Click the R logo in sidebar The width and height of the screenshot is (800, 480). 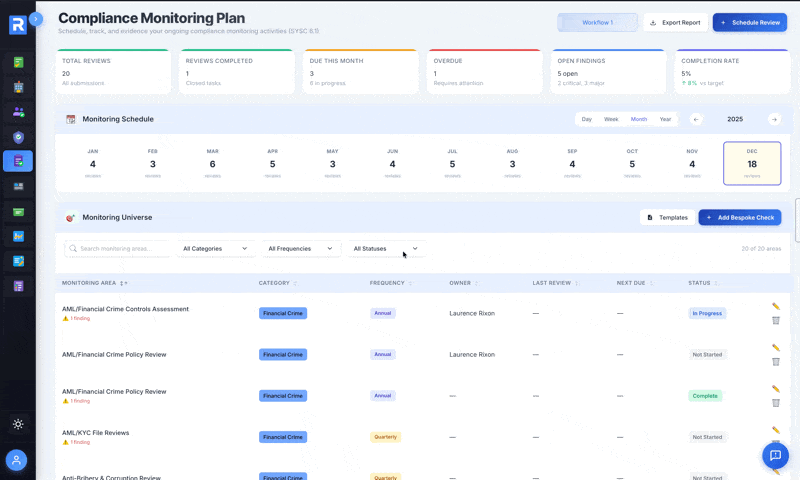click(x=18, y=24)
